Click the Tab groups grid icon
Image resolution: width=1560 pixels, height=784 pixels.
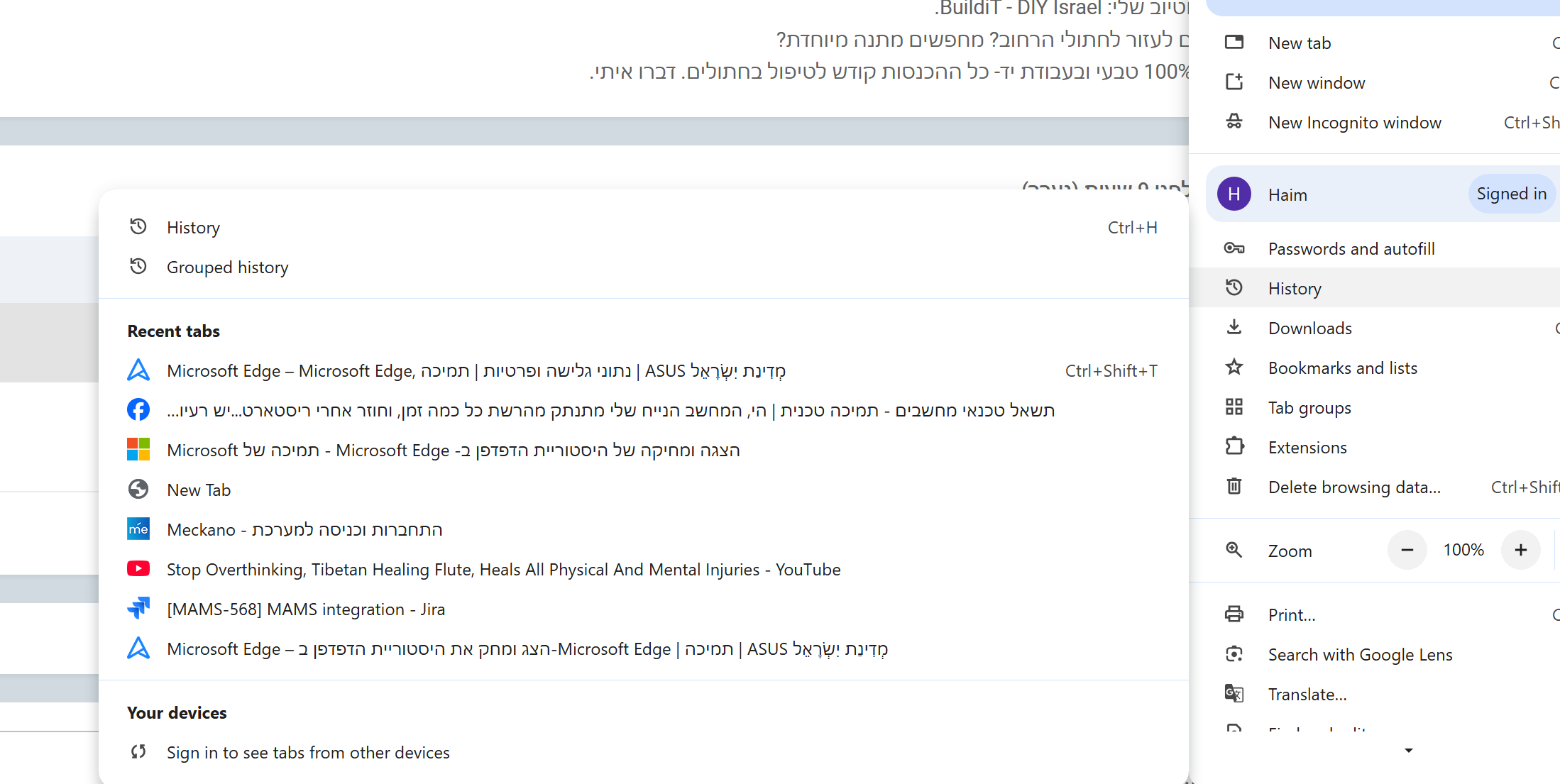[x=1234, y=407]
